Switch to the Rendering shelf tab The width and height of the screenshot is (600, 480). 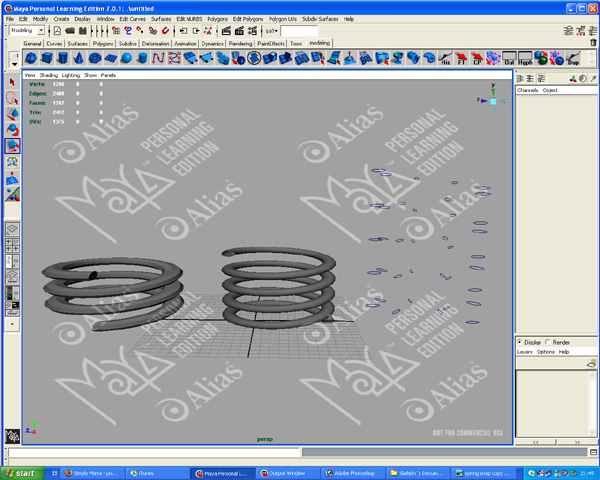point(240,44)
